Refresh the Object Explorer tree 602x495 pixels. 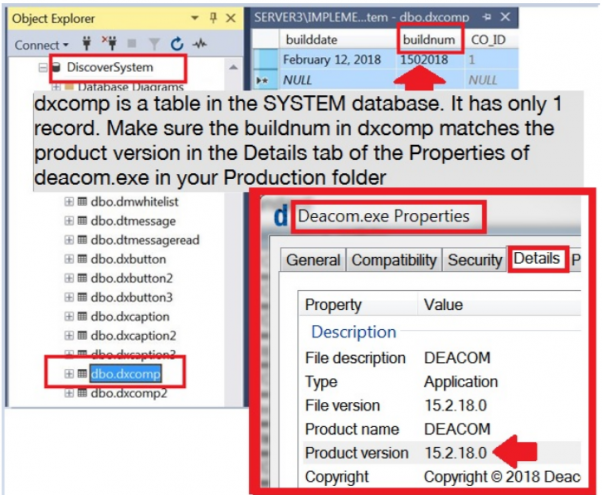(177, 44)
